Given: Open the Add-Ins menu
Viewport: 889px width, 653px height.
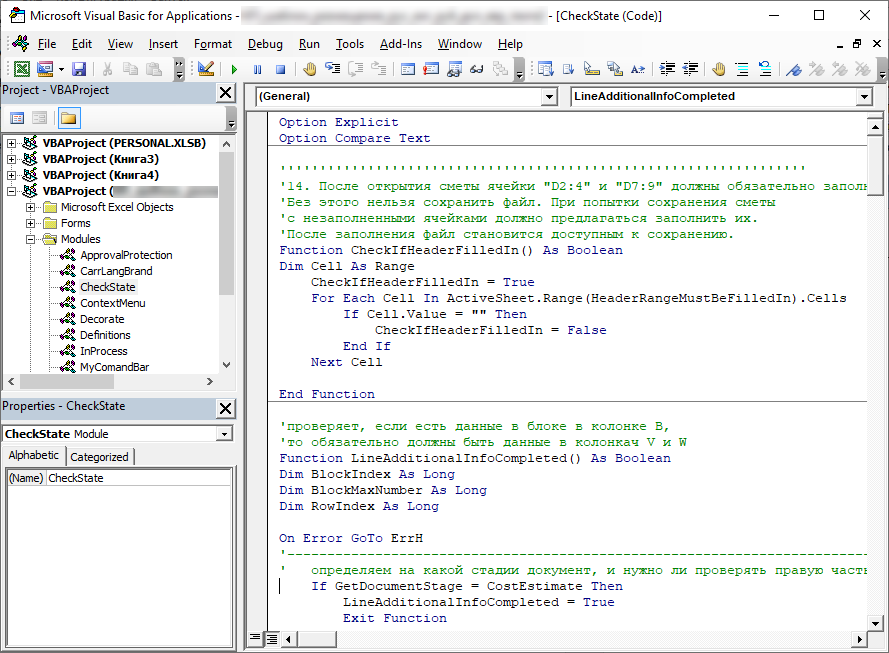Looking at the screenshot, I should pyautogui.click(x=401, y=44).
